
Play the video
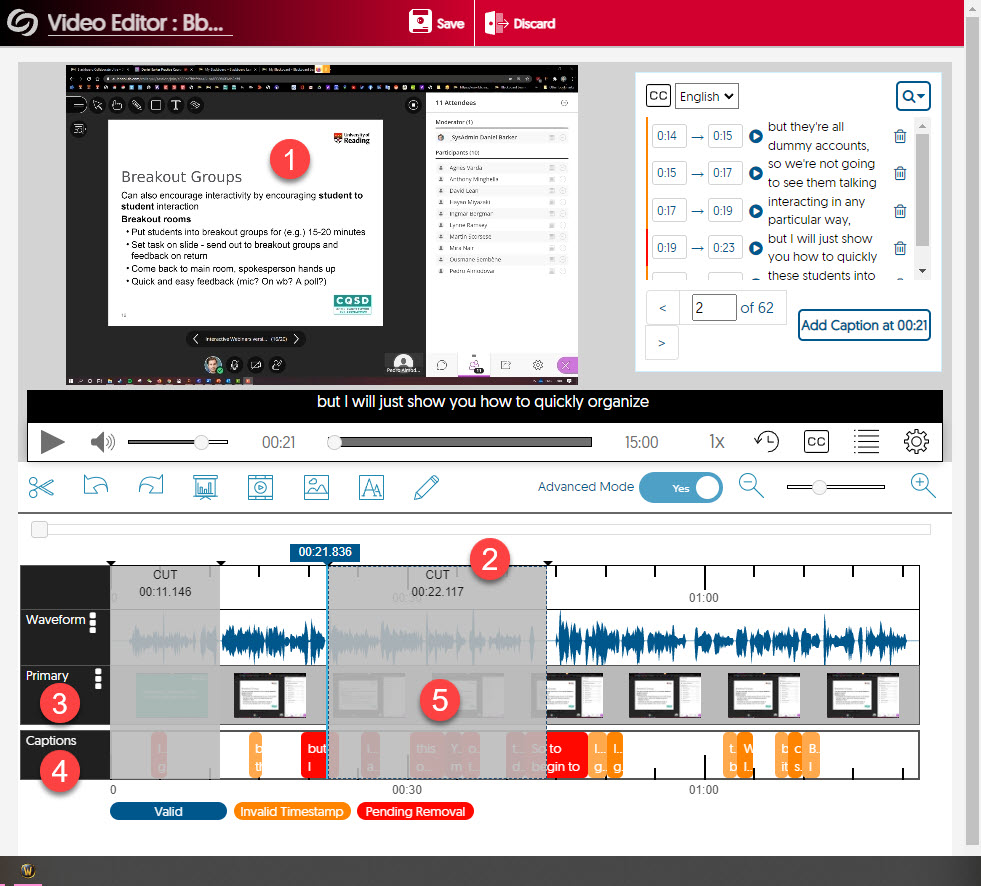pos(52,442)
